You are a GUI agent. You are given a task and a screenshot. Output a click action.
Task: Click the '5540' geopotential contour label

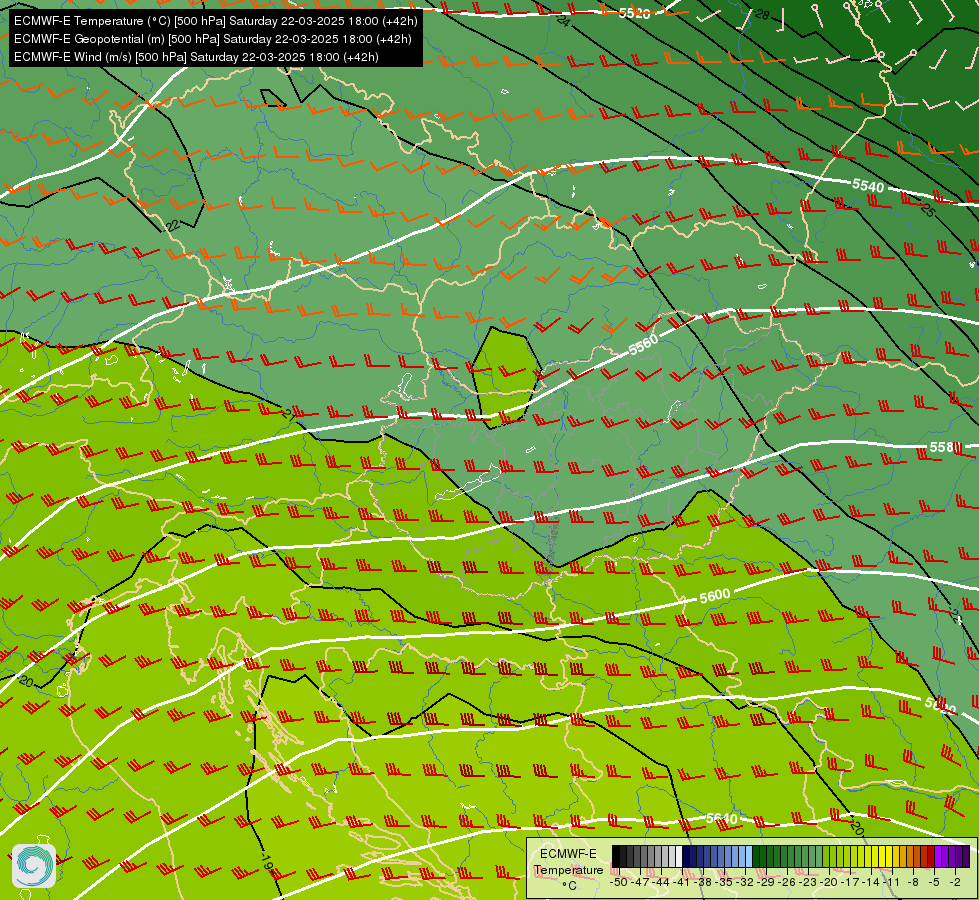(x=868, y=185)
